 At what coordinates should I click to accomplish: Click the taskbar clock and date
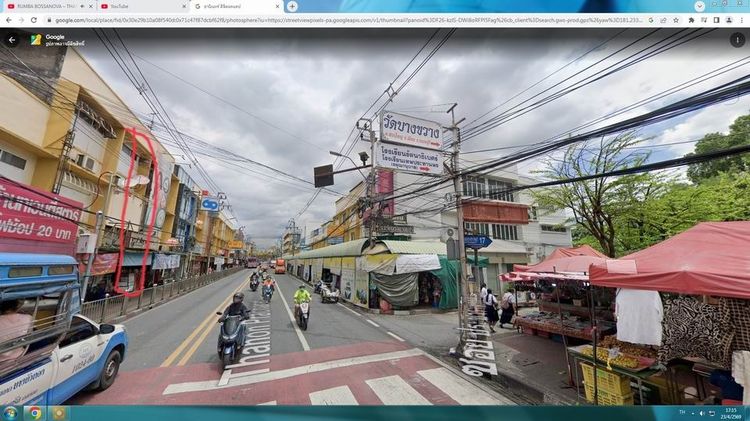(730, 413)
